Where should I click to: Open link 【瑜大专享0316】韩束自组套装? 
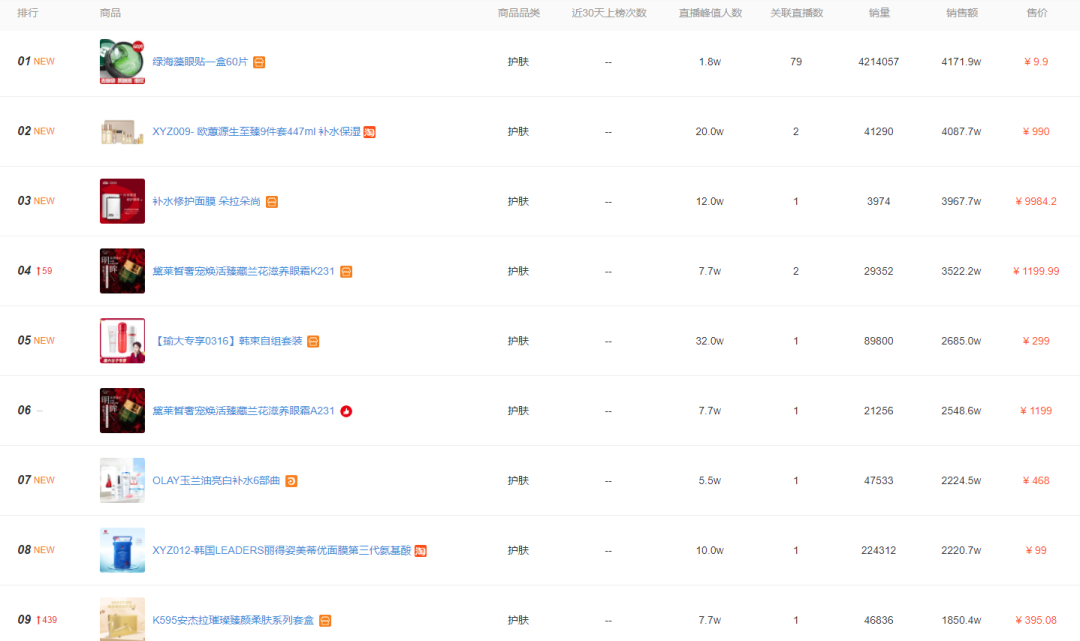[x=227, y=341]
